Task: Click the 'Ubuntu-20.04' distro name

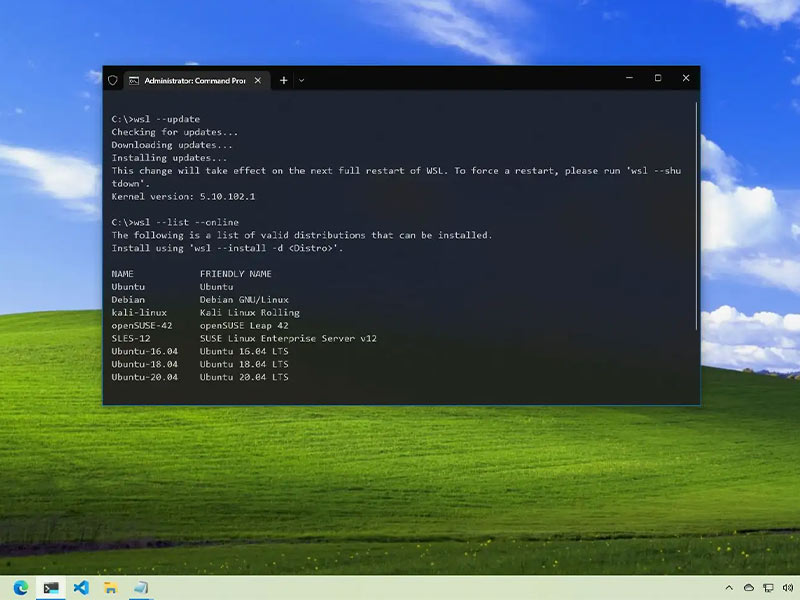Action: (144, 377)
